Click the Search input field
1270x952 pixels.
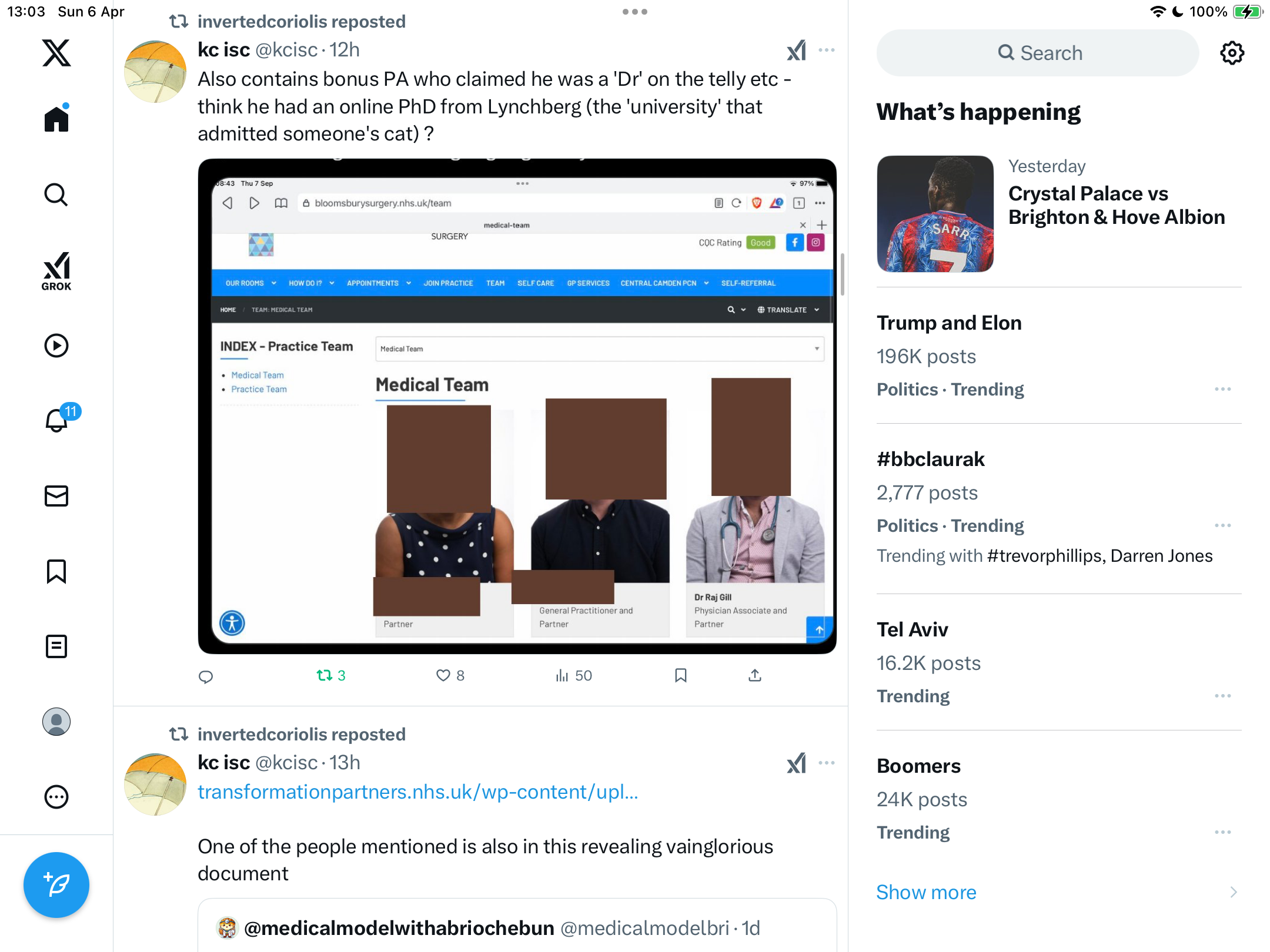point(1038,53)
